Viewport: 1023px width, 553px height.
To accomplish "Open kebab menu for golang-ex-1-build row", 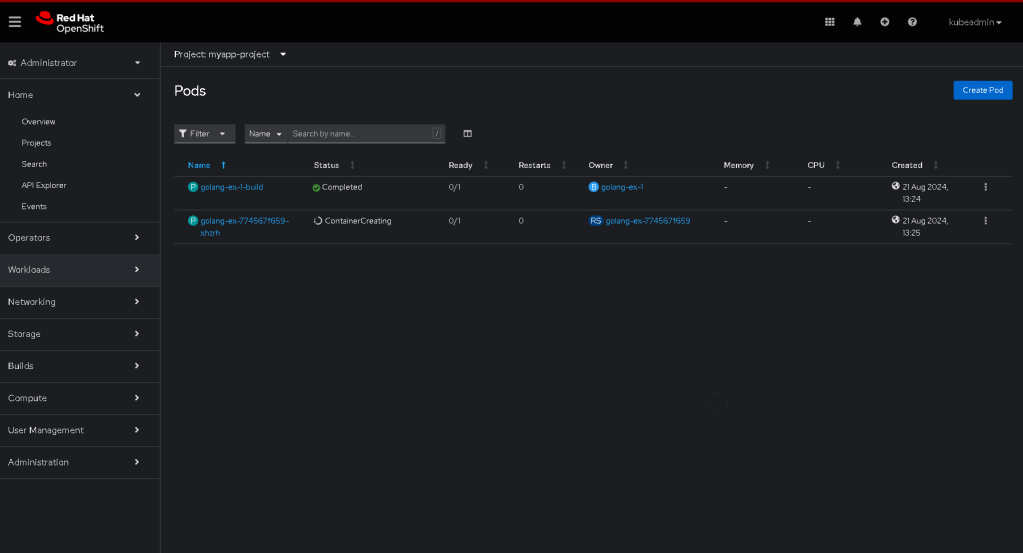I will point(985,187).
